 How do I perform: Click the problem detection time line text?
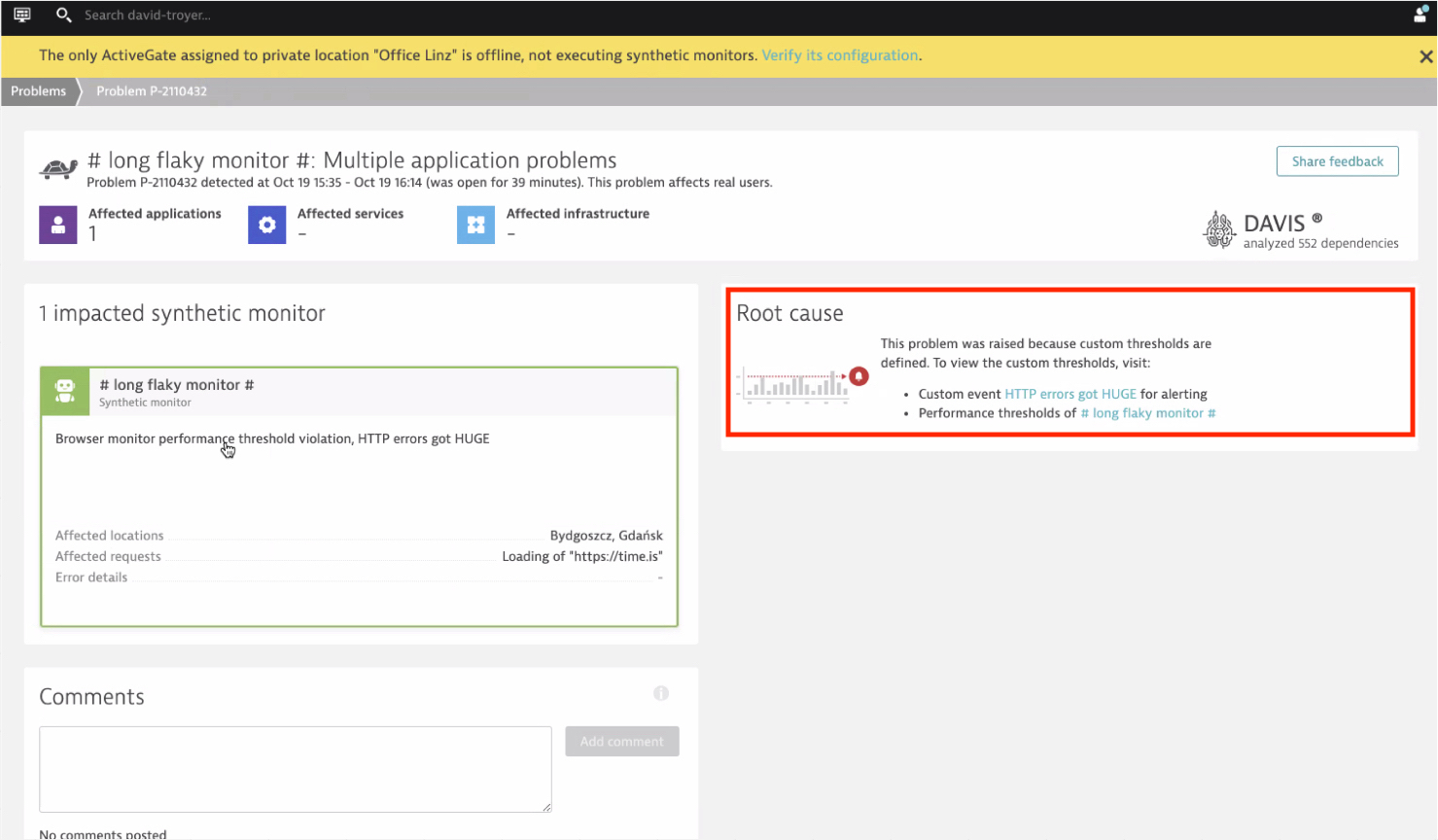click(x=430, y=182)
